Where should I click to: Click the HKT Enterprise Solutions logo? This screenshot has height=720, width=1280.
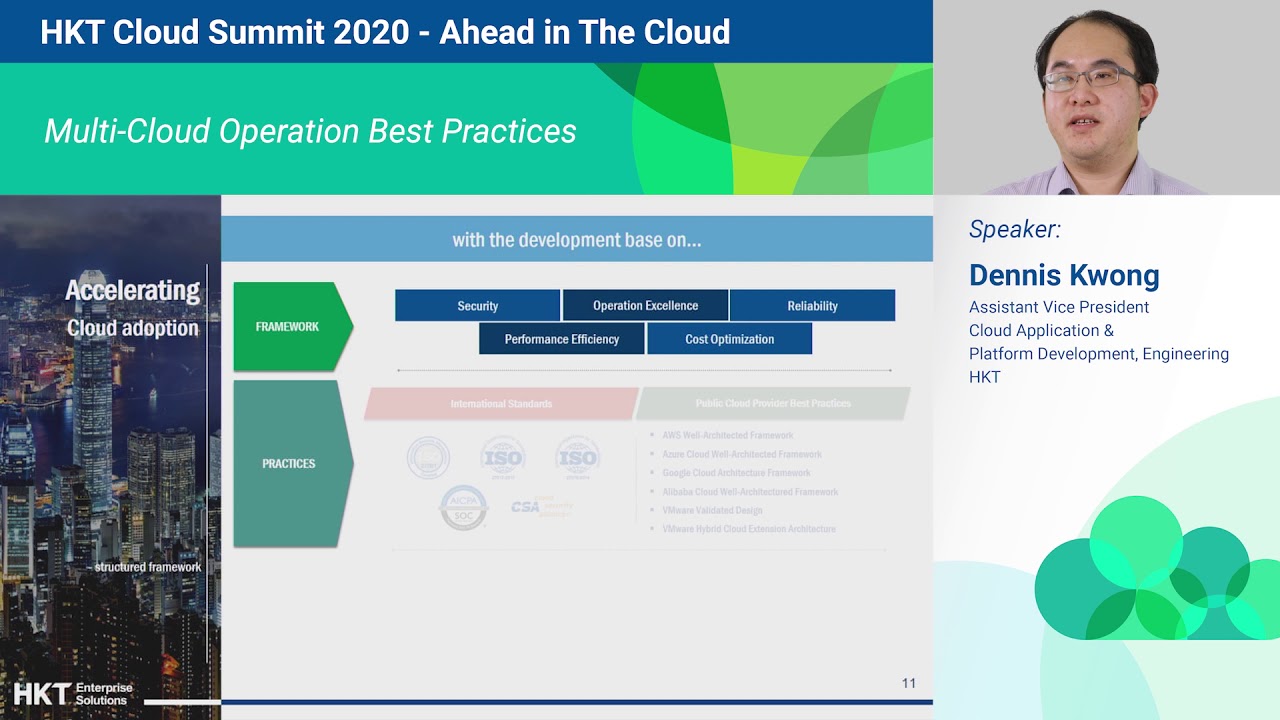[x=73, y=694]
